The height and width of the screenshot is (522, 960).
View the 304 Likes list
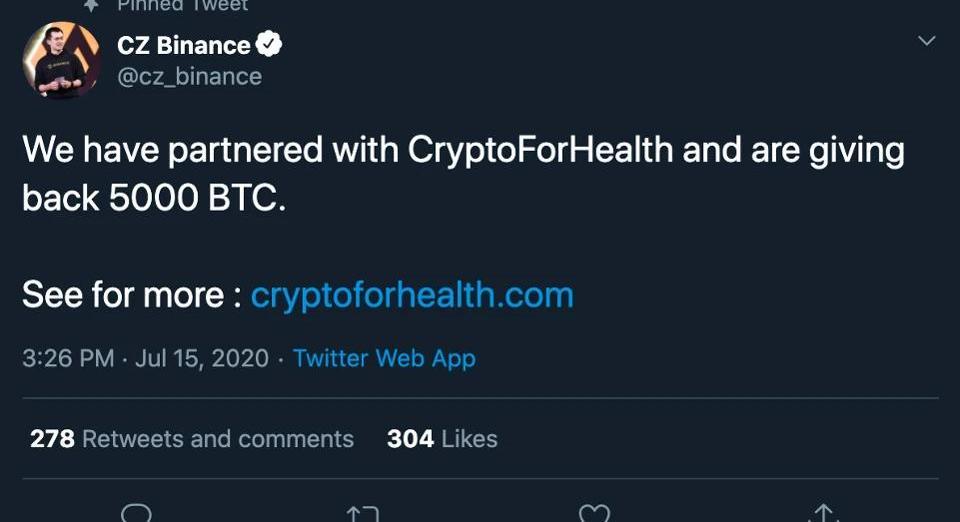click(x=442, y=439)
